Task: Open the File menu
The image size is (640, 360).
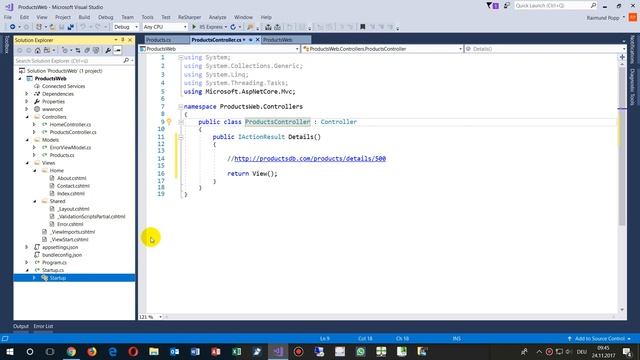Action: point(8,17)
